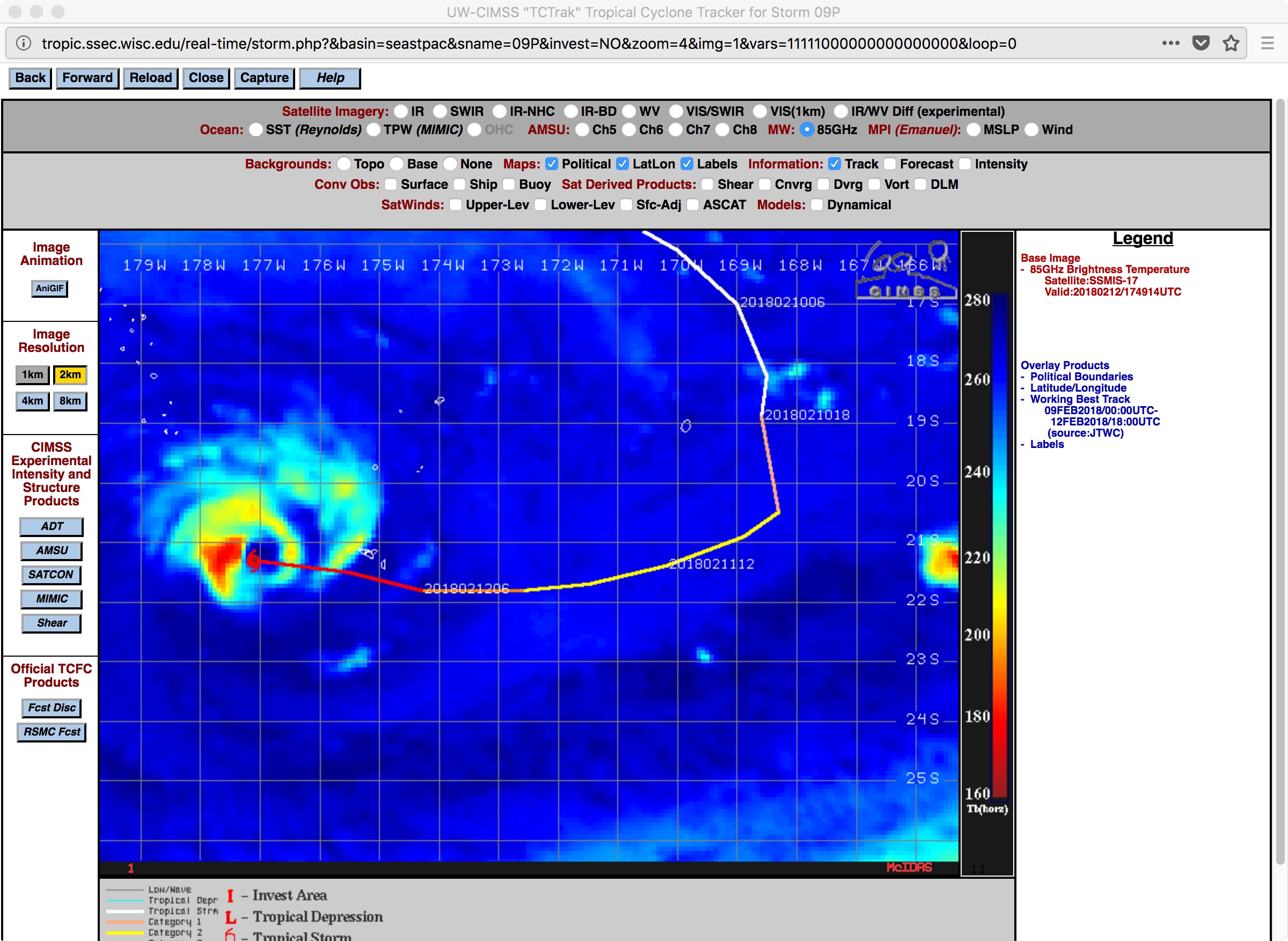Open the Help button

[x=331, y=78]
